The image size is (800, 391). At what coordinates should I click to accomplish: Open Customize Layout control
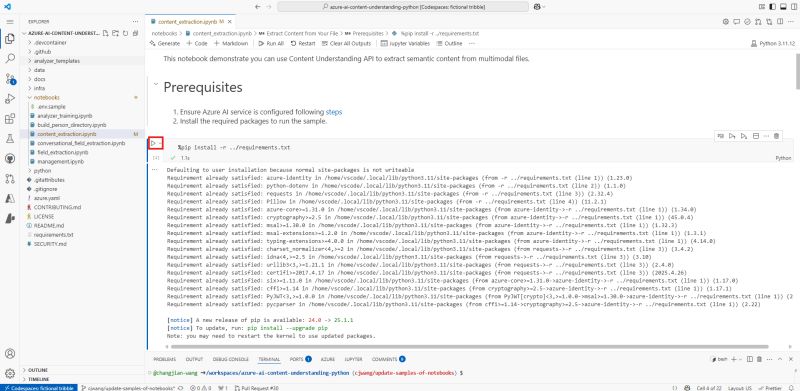click(762, 7)
